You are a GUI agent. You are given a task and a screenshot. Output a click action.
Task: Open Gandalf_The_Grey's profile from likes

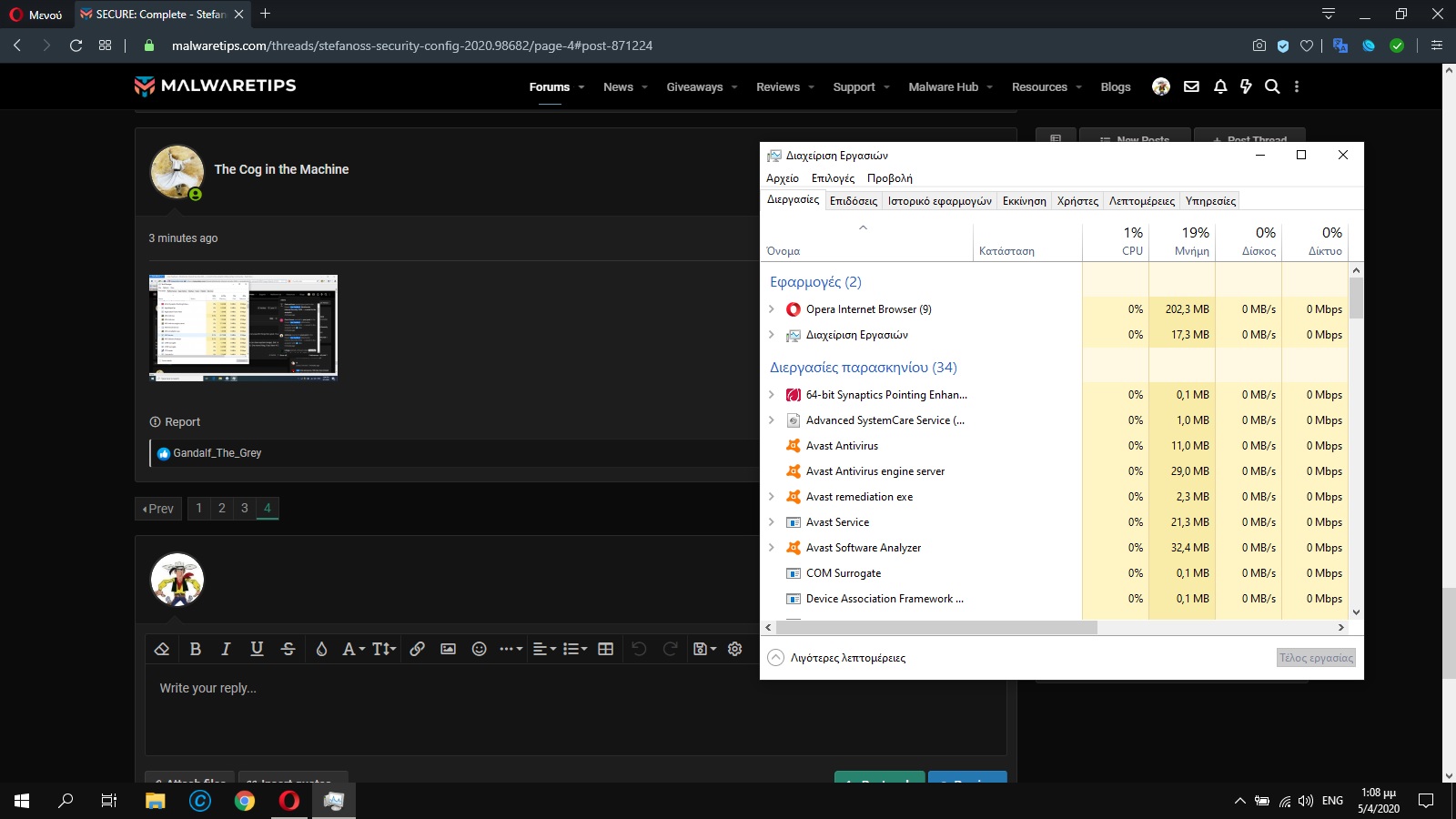pos(217,453)
